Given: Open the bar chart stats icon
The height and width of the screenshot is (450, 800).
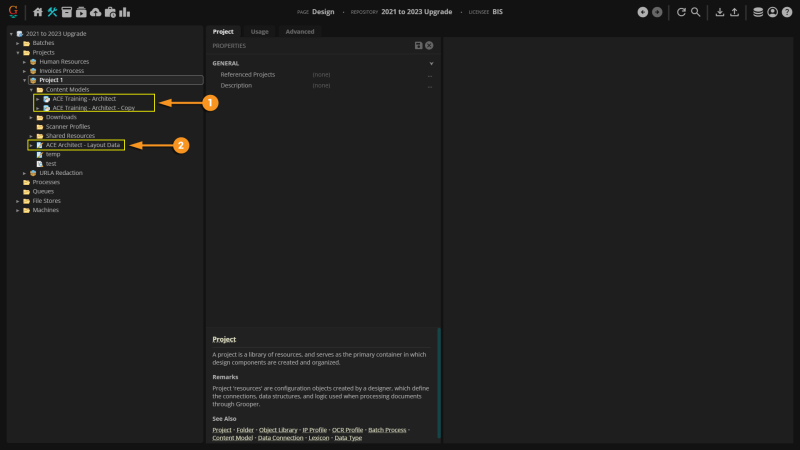Looking at the screenshot, I should click(x=124, y=12).
